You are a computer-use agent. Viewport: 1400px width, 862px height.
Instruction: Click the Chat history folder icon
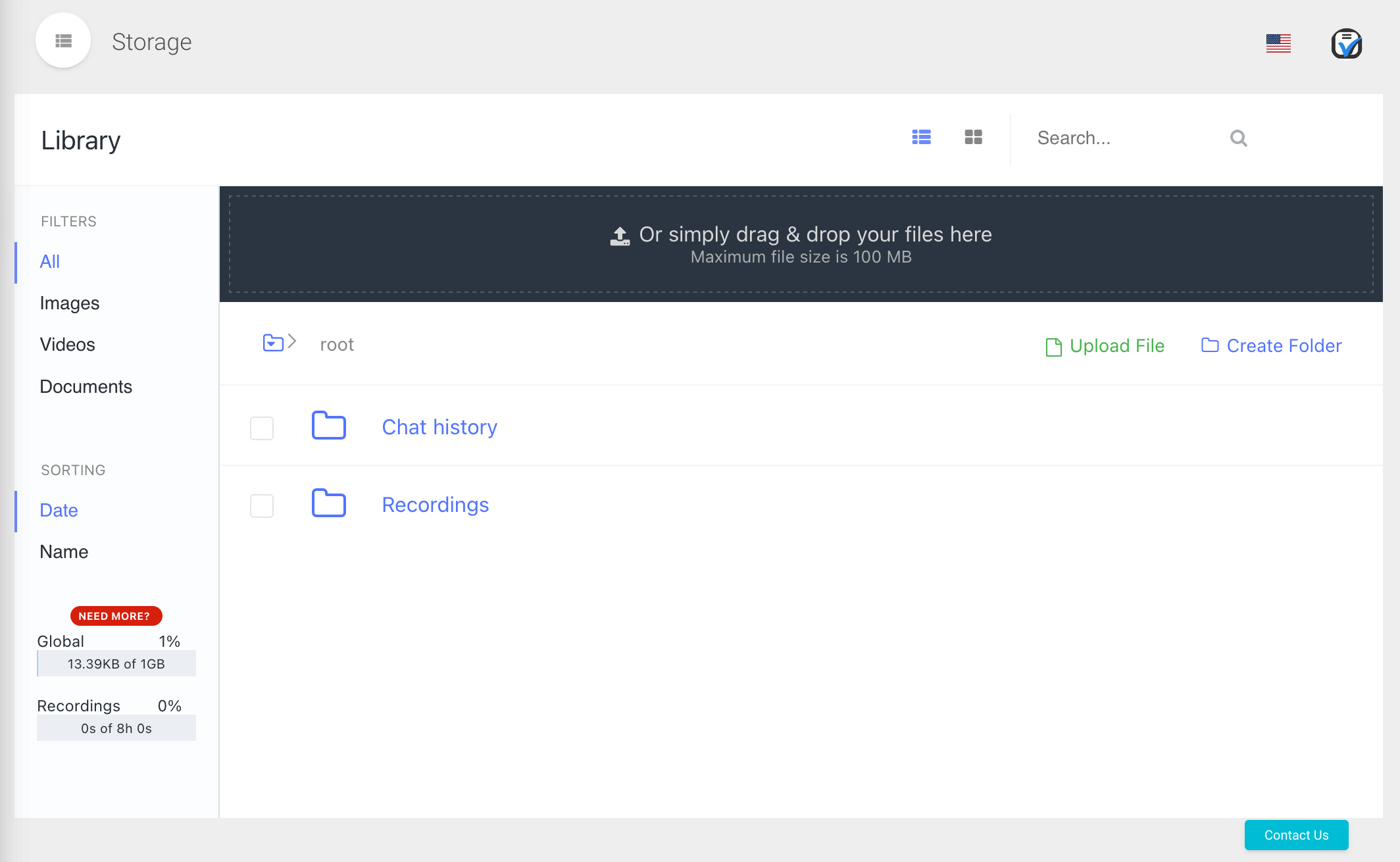coord(328,426)
